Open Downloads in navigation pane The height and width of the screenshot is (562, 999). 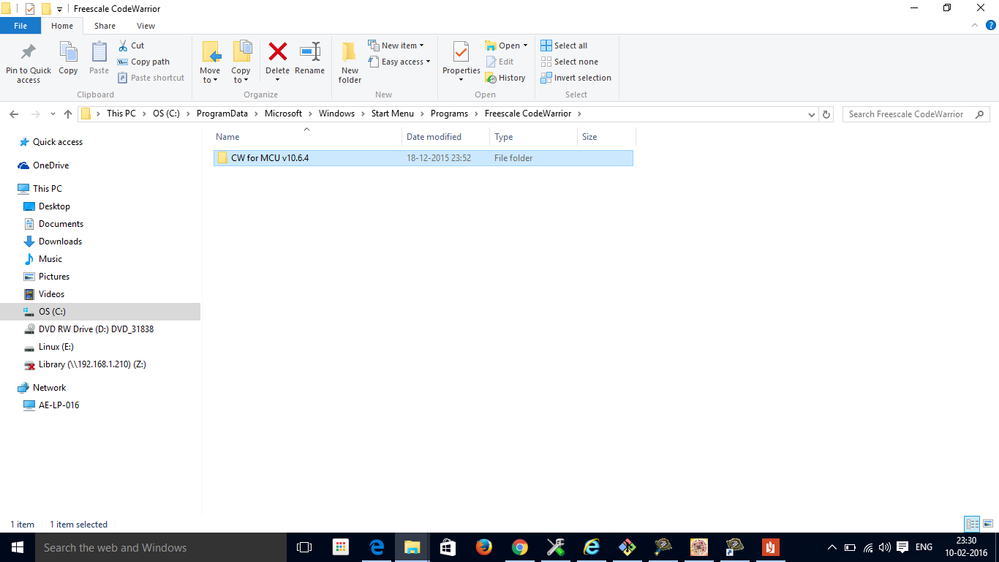(60, 241)
